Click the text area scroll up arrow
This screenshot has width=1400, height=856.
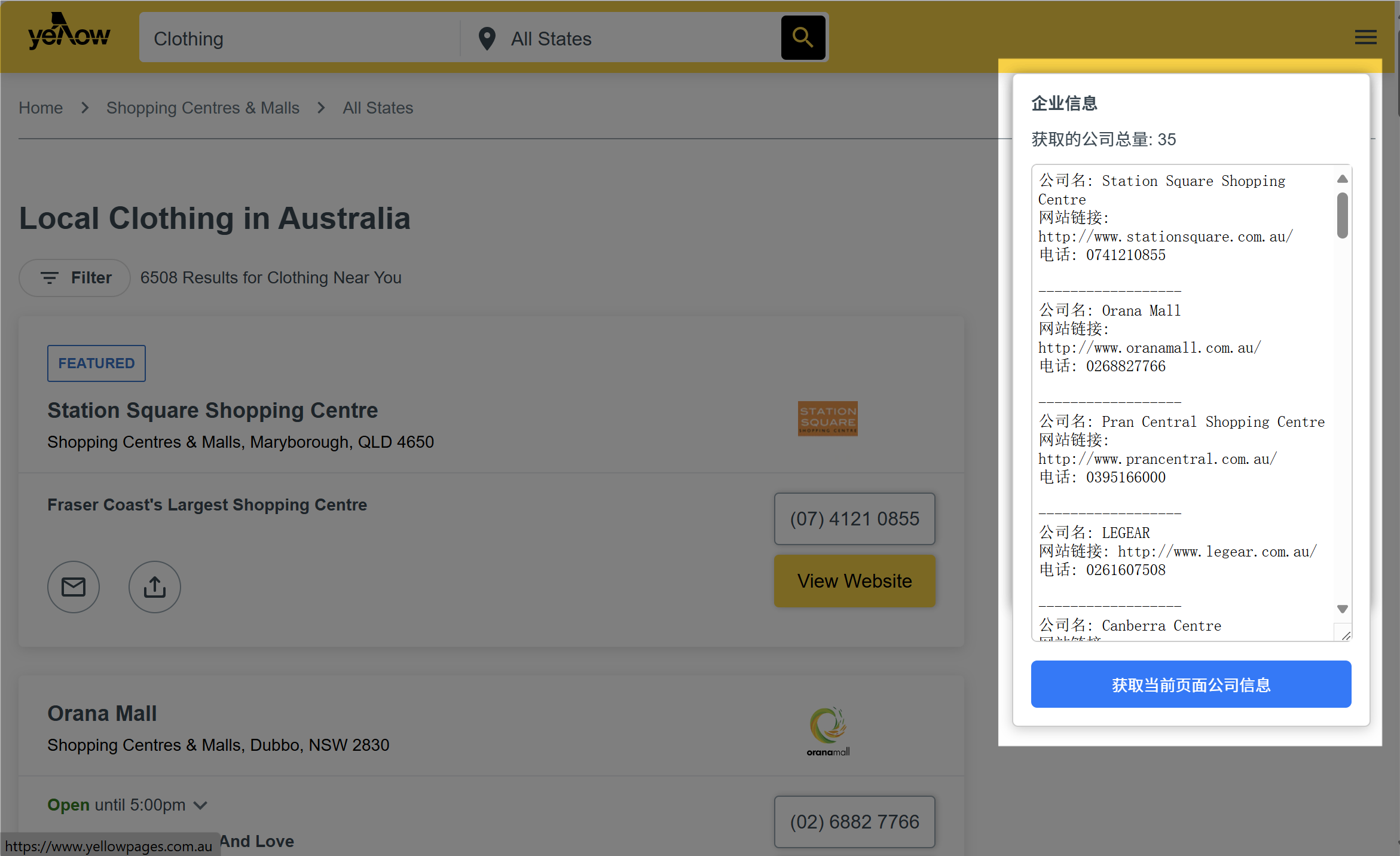[1343, 179]
